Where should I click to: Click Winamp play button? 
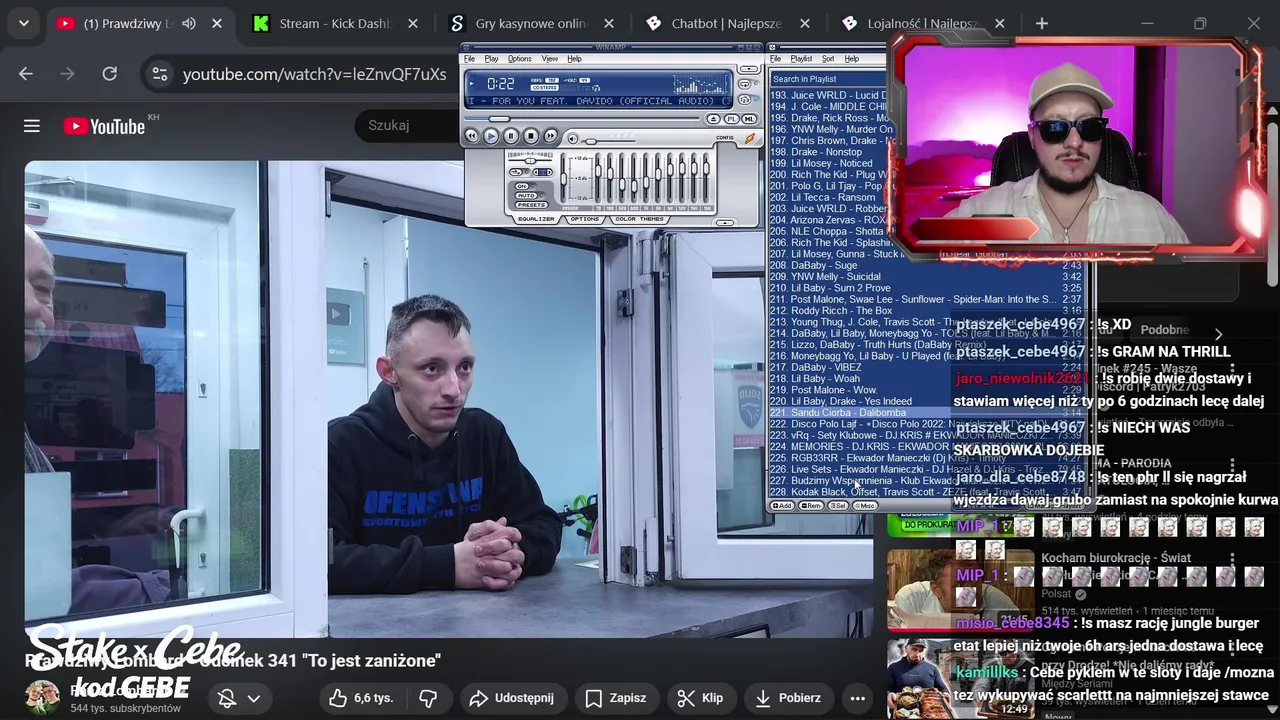491,136
